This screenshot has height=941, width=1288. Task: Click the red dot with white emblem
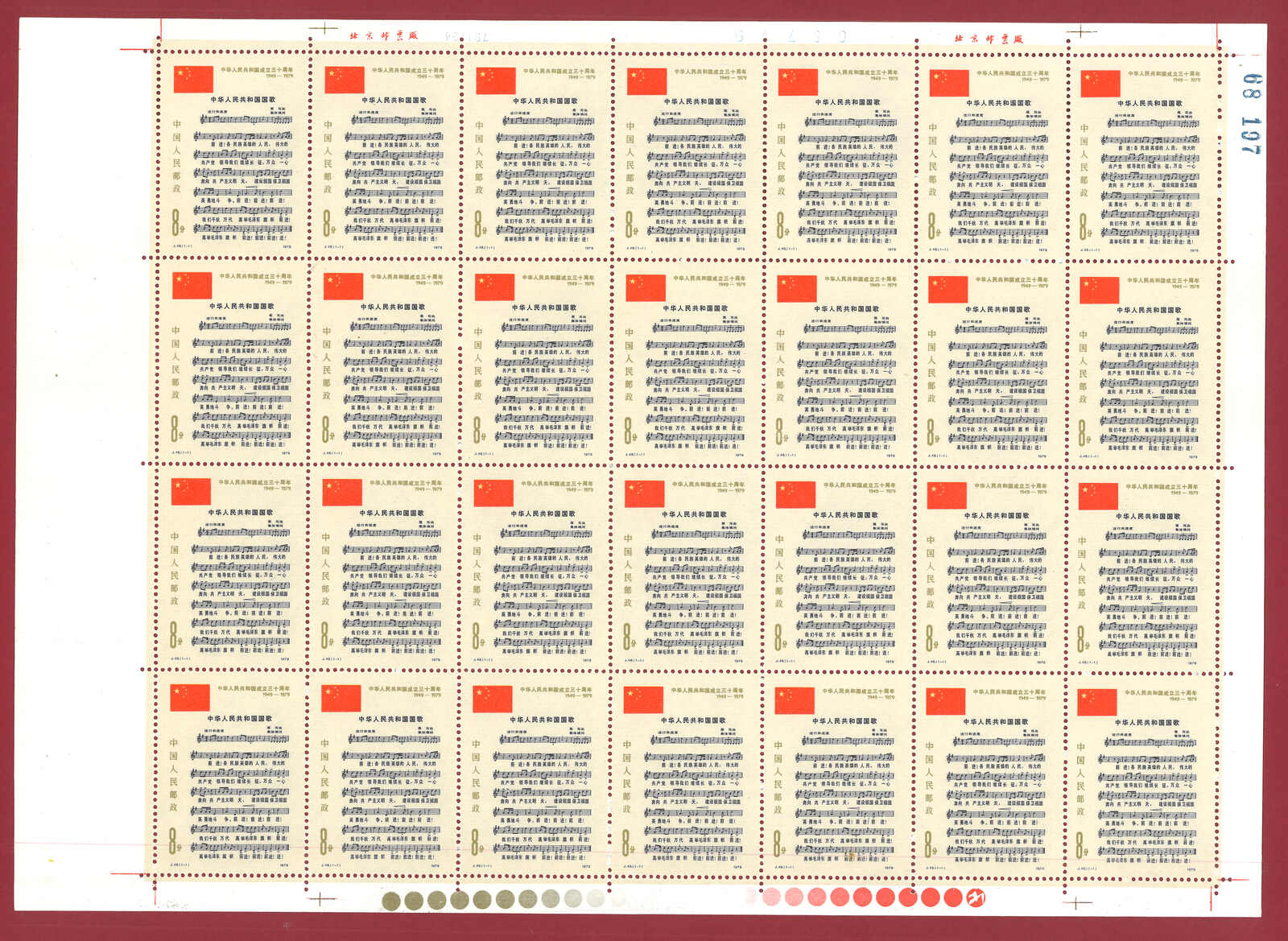pos(976,897)
